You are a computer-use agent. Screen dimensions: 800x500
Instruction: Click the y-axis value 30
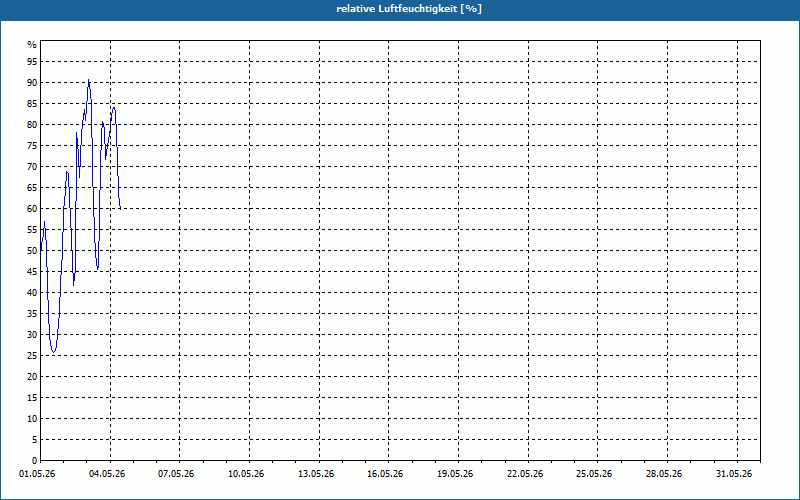pos(32,335)
